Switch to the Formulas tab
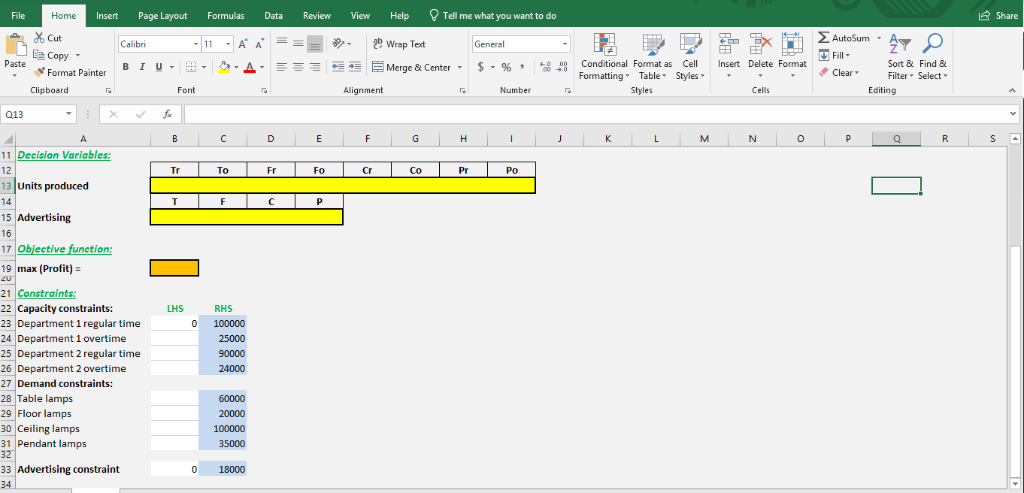 226,15
